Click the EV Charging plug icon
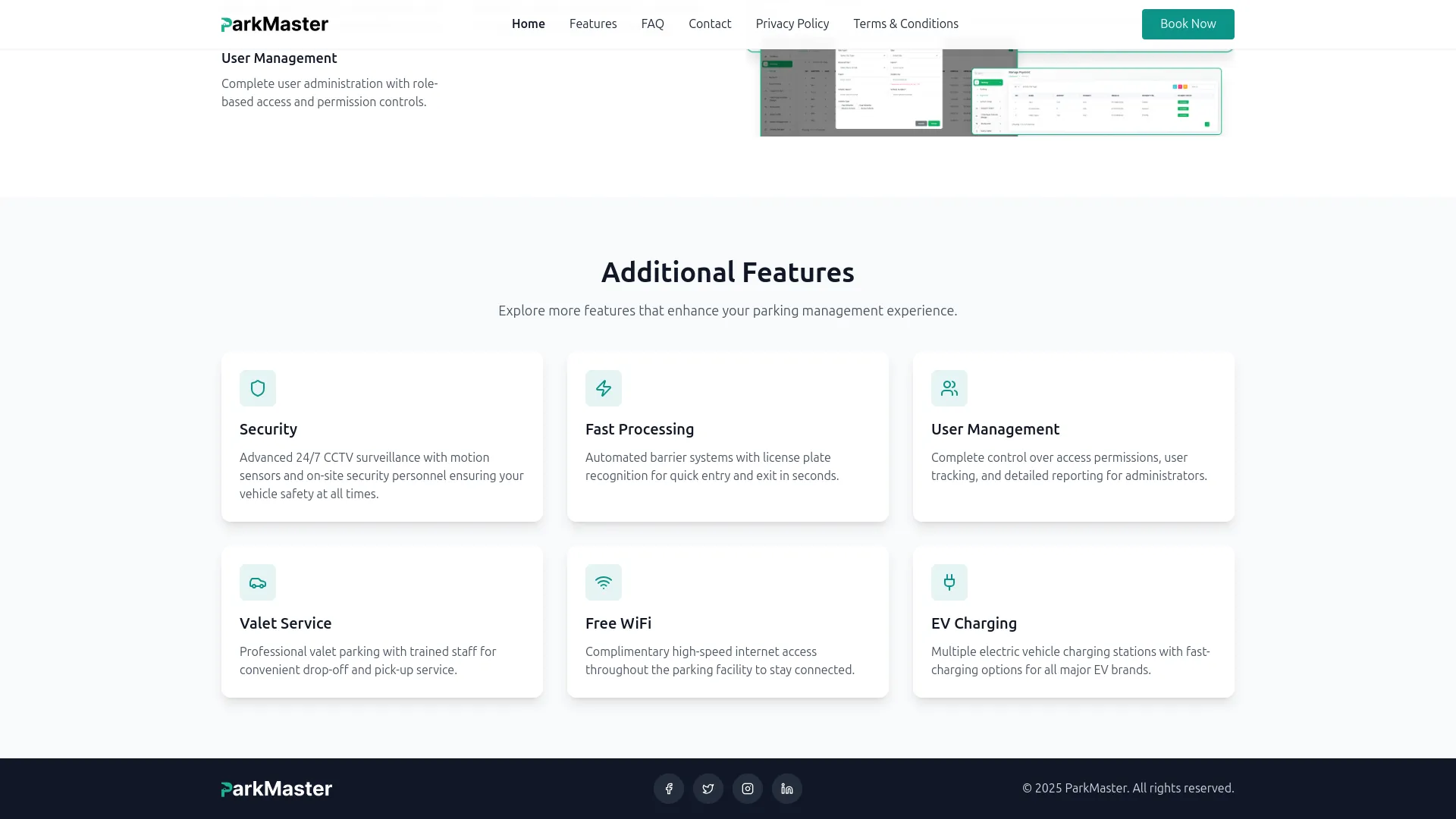 click(x=949, y=582)
